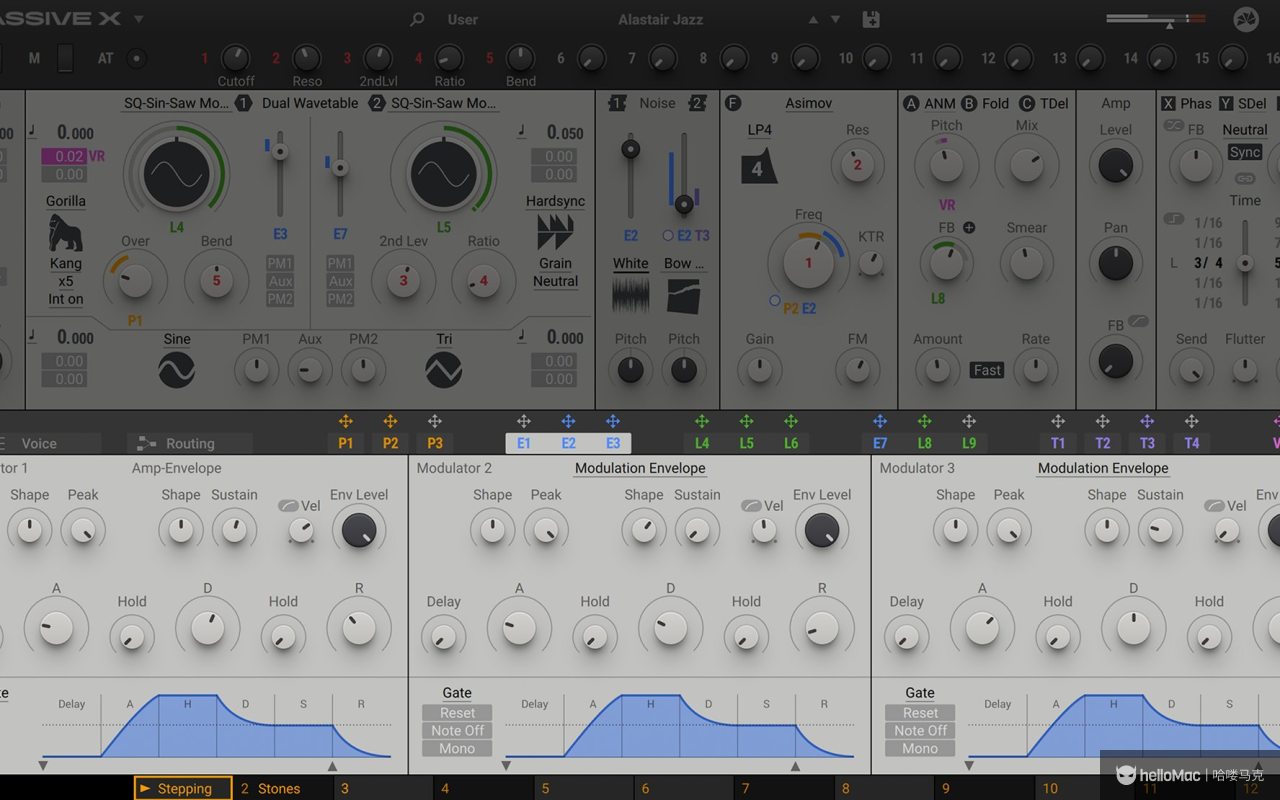1280x800 pixels.
Task: Click the drag handle above T3
Action: [x=1147, y=421]
